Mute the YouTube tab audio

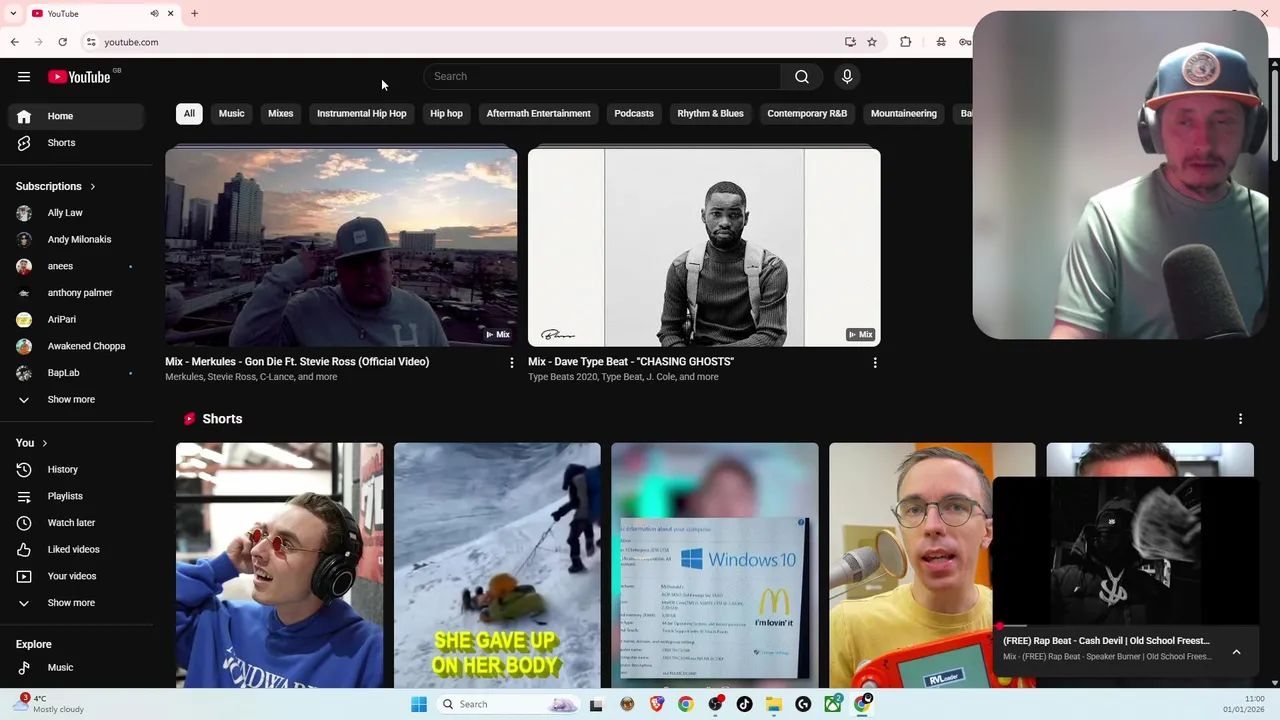154,13
